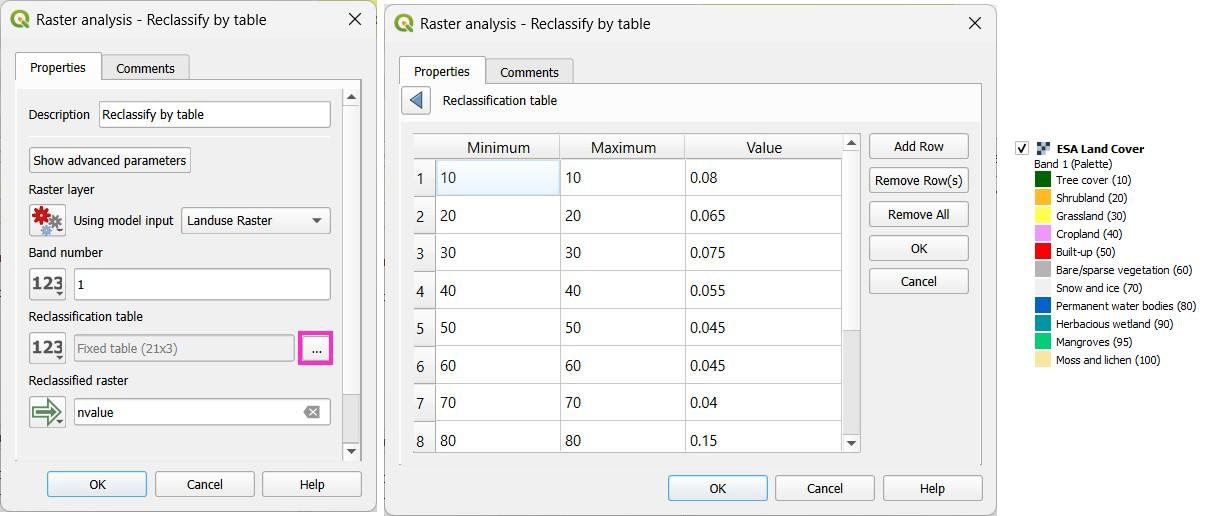Open the Comments tab in the right dialog
This screenshot has width=1213, height=516.
coord(529,72)
